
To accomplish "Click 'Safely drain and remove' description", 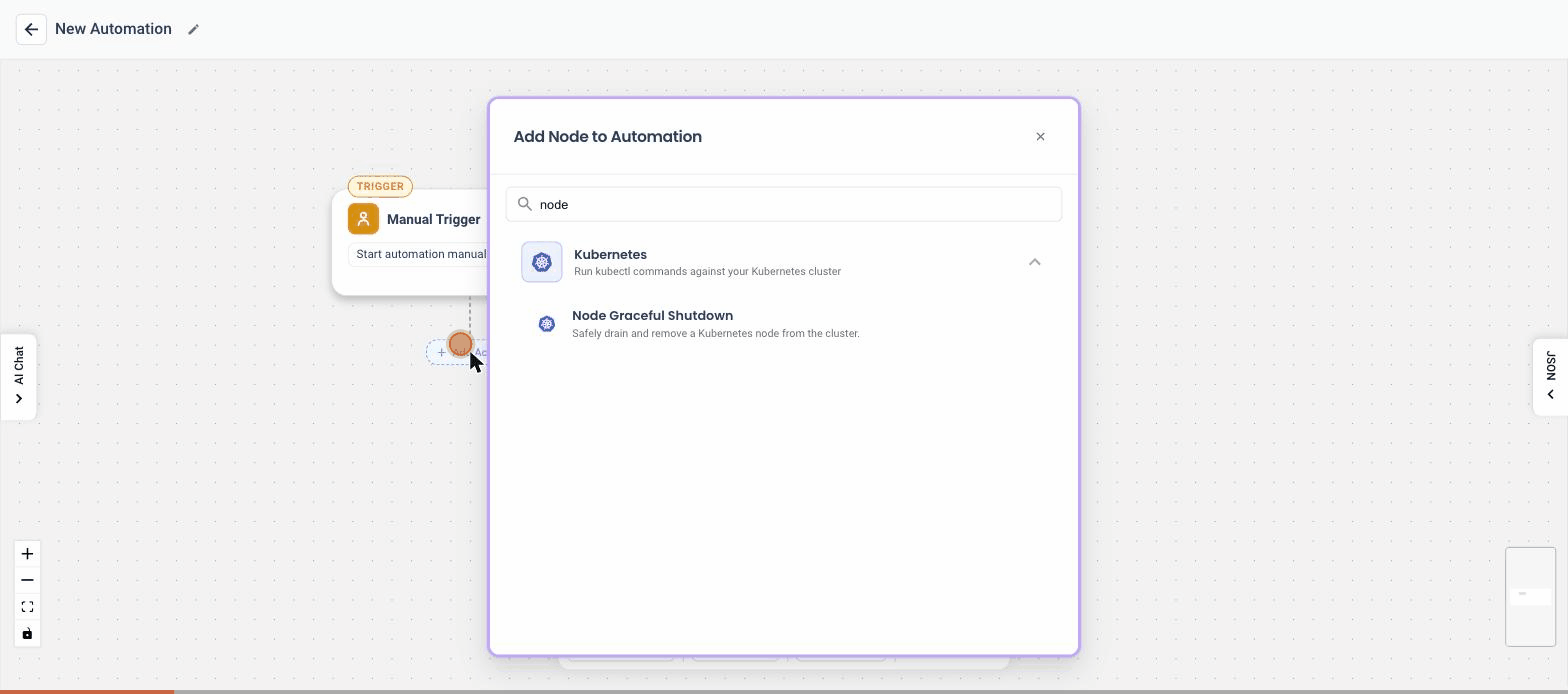I will 716,333.
